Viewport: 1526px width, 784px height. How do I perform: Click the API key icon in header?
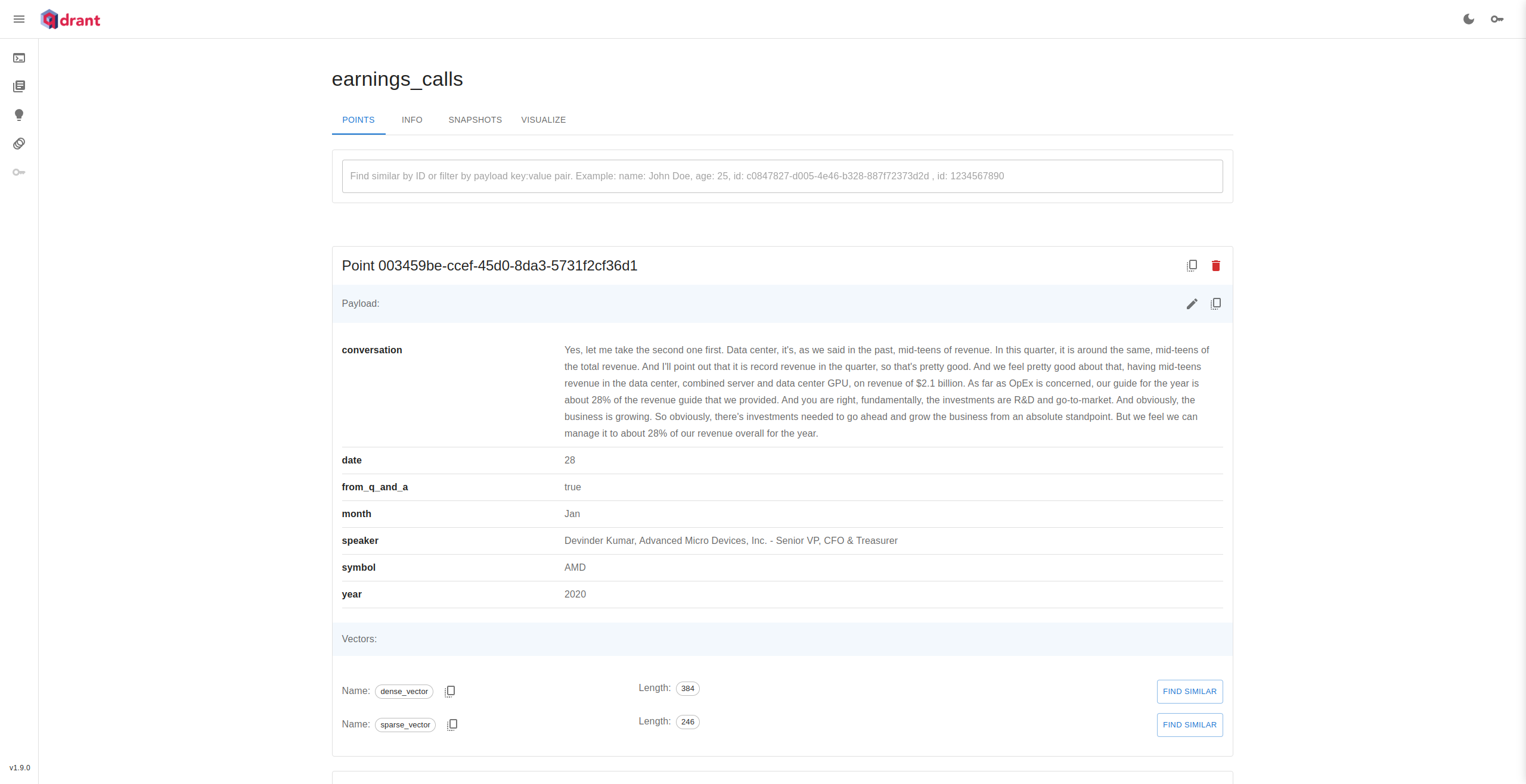(1497, 19)
